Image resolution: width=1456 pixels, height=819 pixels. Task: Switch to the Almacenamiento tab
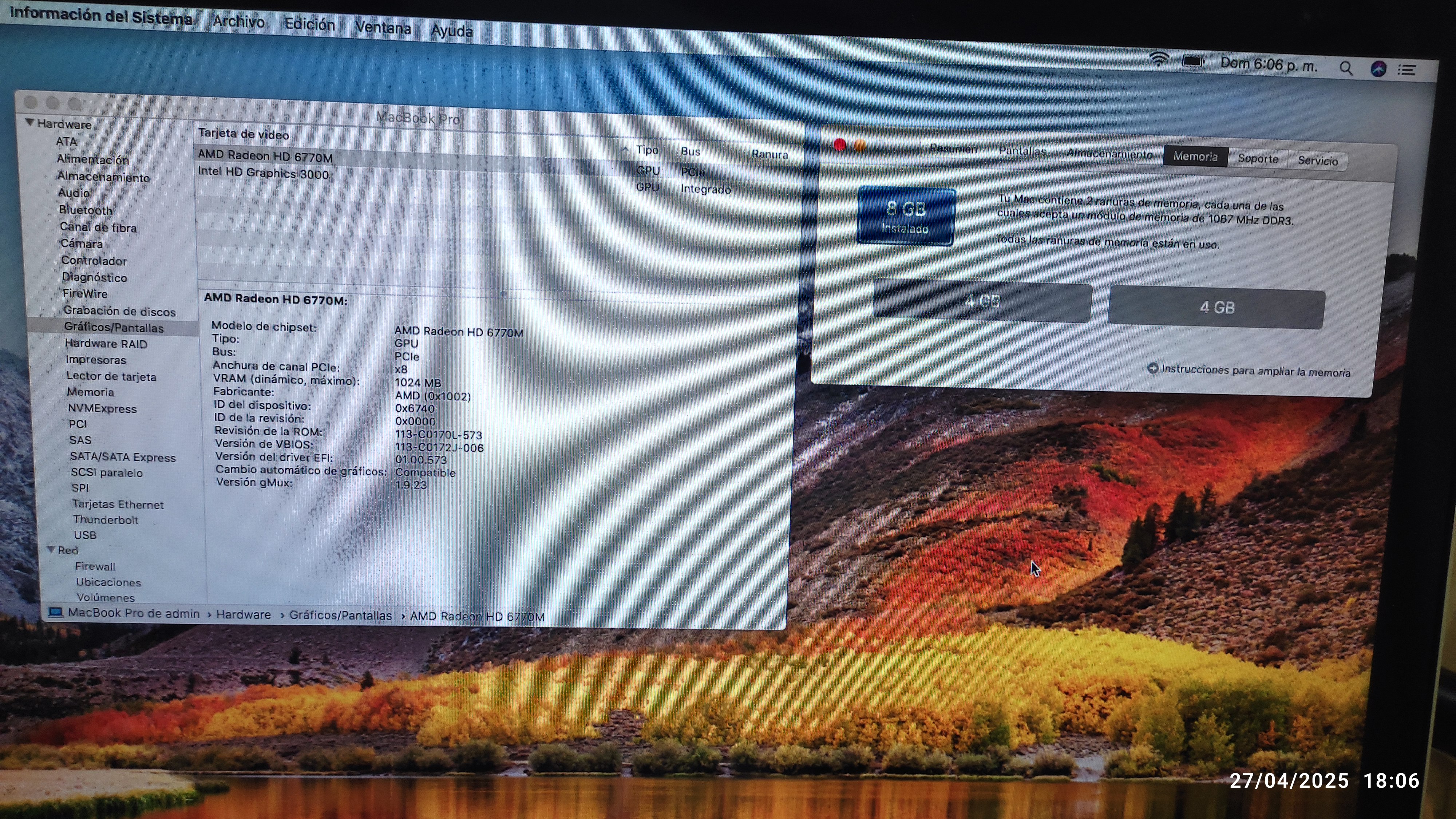[1109, 154]
